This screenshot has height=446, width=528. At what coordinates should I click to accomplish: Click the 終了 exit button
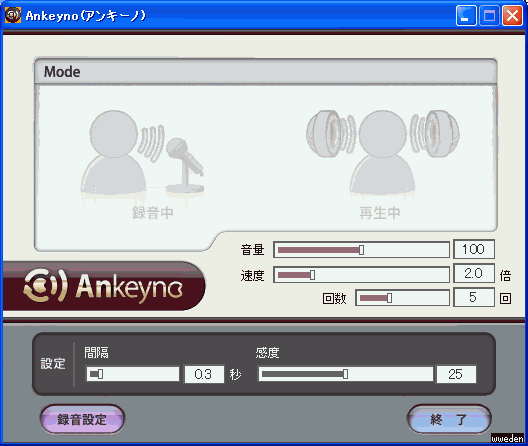(449, 419)
